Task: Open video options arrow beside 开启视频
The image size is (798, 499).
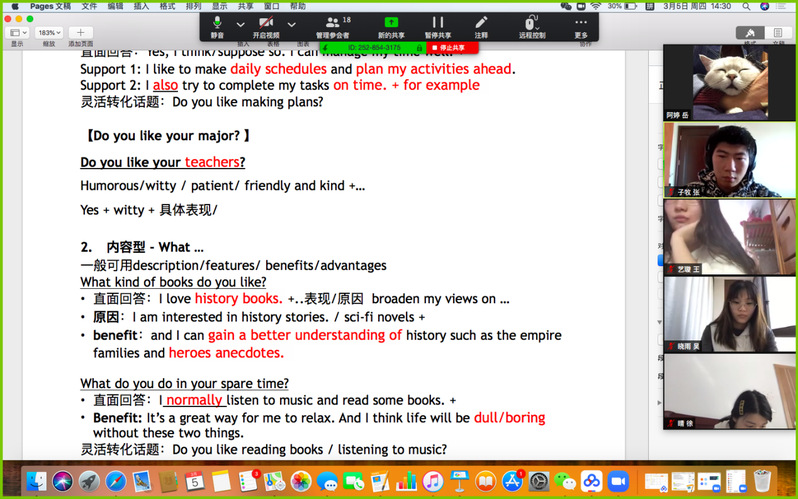Action: (x=291, y=24)
